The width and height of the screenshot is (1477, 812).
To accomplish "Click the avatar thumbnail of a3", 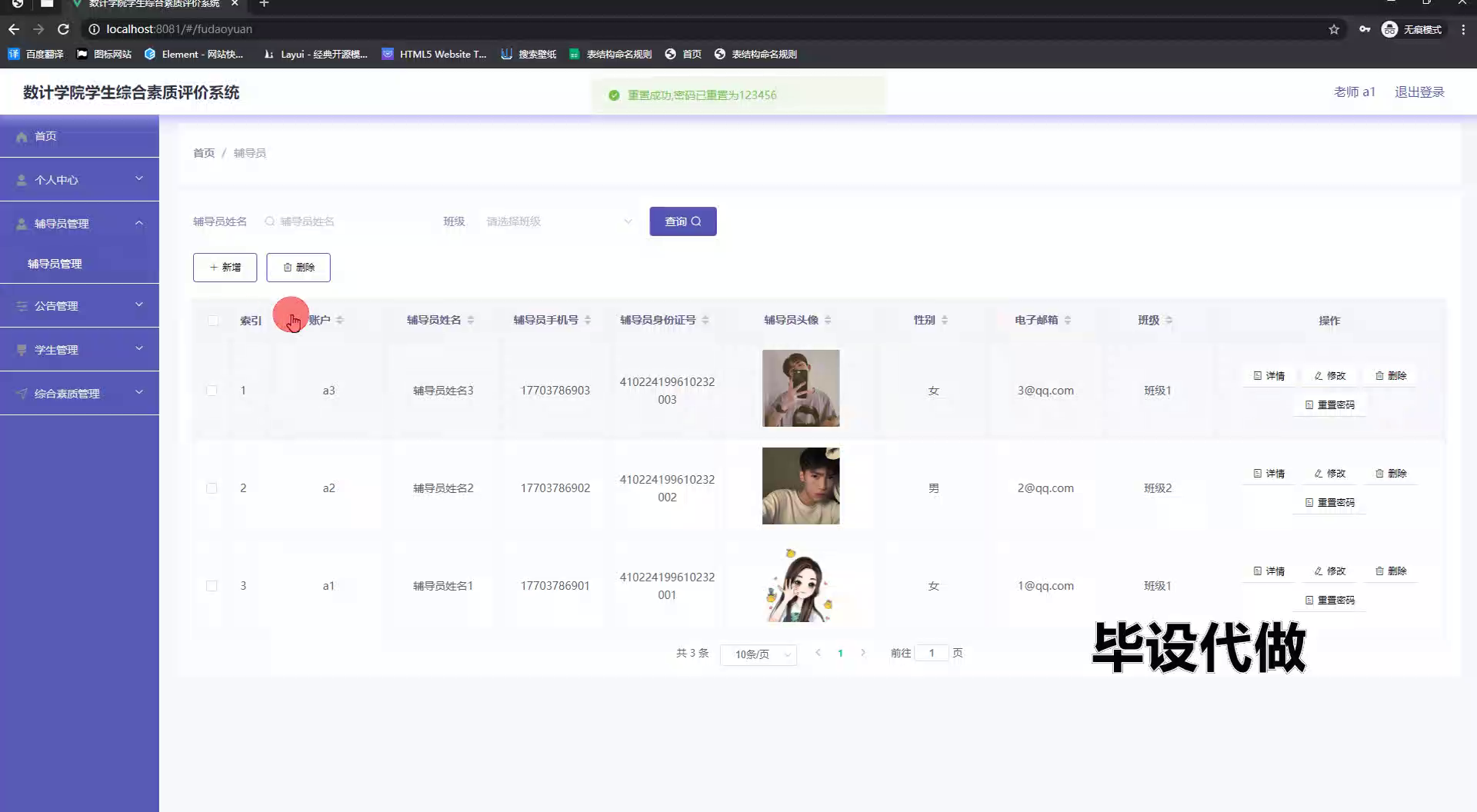I will (x=801, y=388).
